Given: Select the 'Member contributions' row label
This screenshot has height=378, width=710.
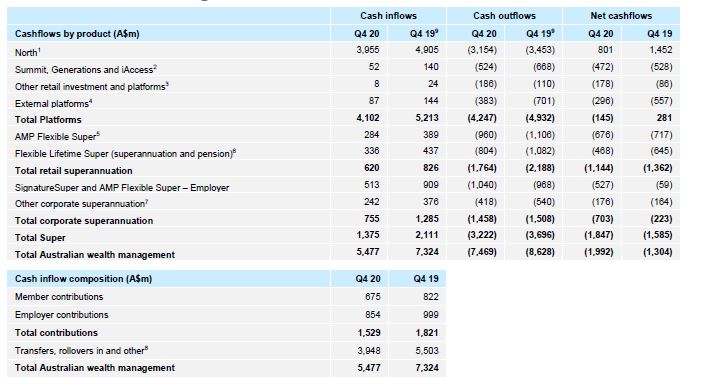Looking at the screenshot, I should [59, 297].
